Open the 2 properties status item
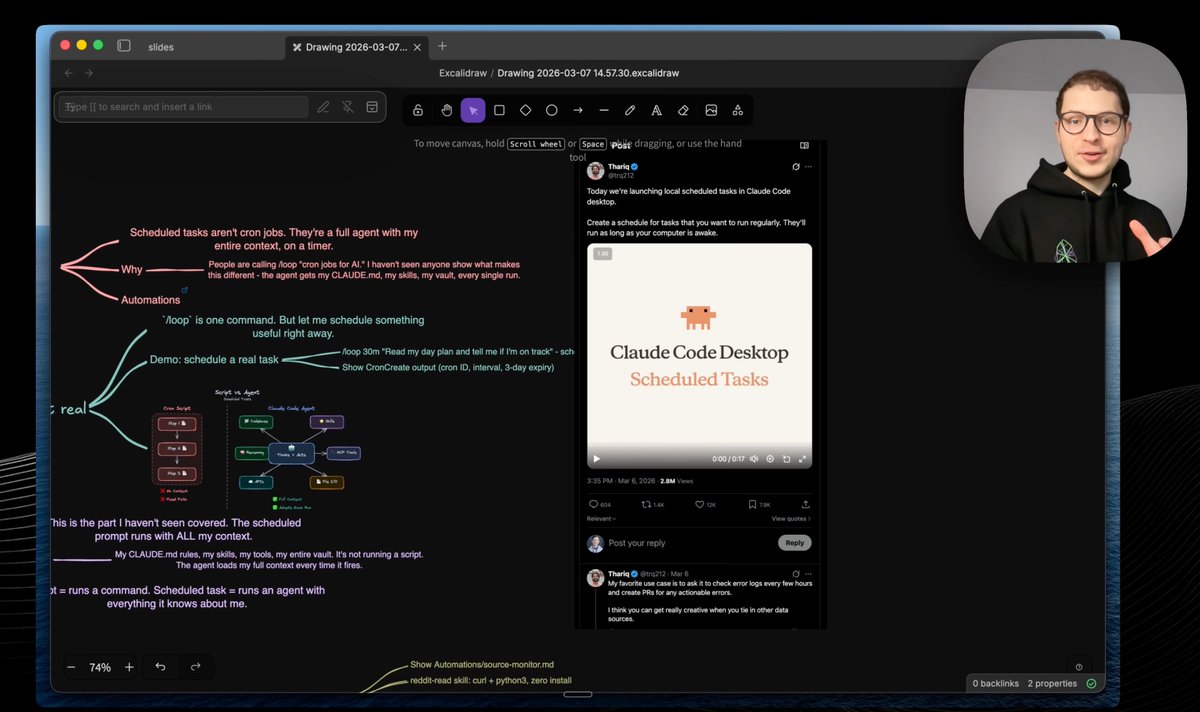The width and height of the screenshot is (1200, 712). click(1052, 684)
